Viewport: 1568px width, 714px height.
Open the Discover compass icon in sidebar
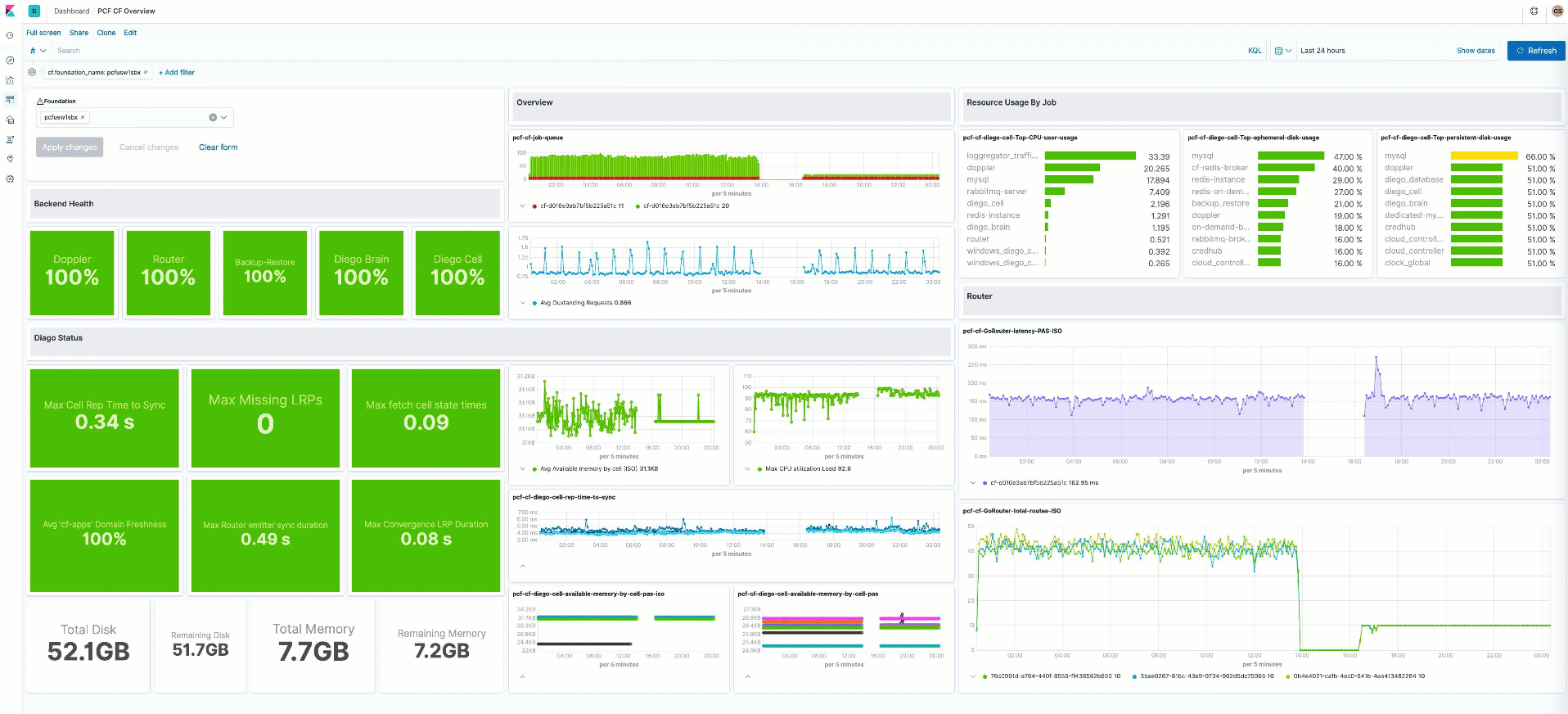[x=10, y=61]
